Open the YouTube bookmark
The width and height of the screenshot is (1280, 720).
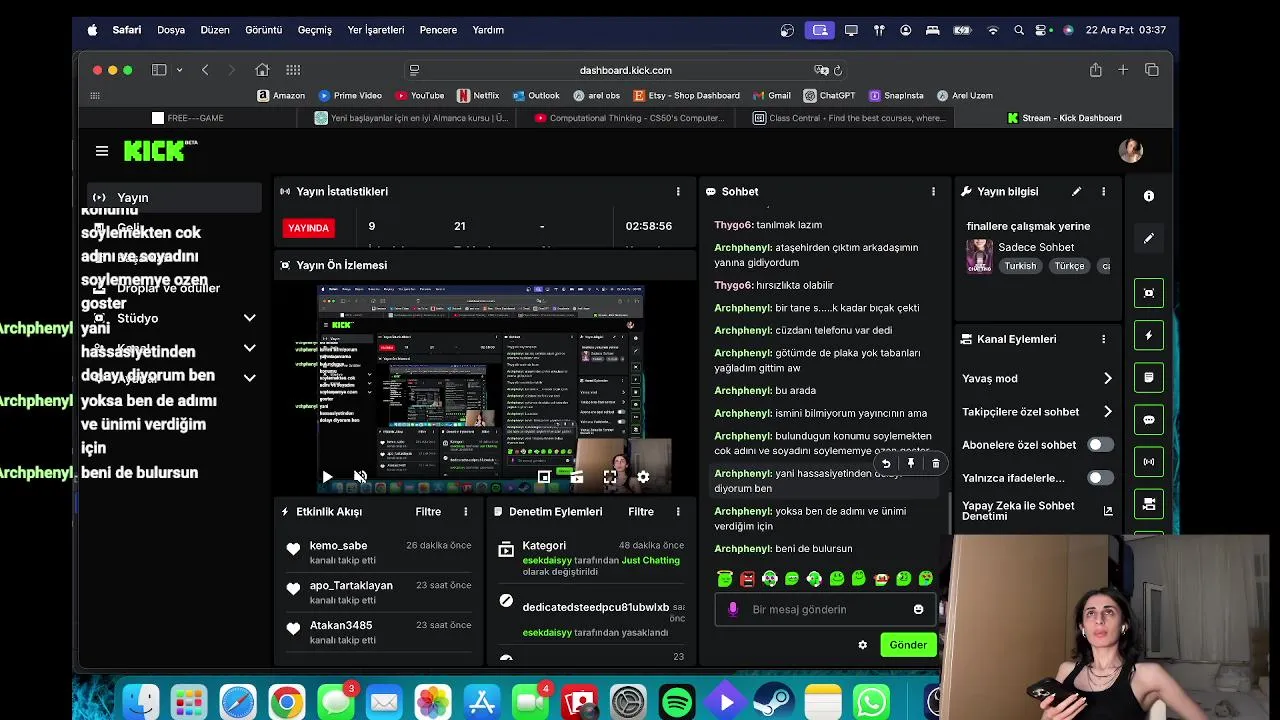420,96
